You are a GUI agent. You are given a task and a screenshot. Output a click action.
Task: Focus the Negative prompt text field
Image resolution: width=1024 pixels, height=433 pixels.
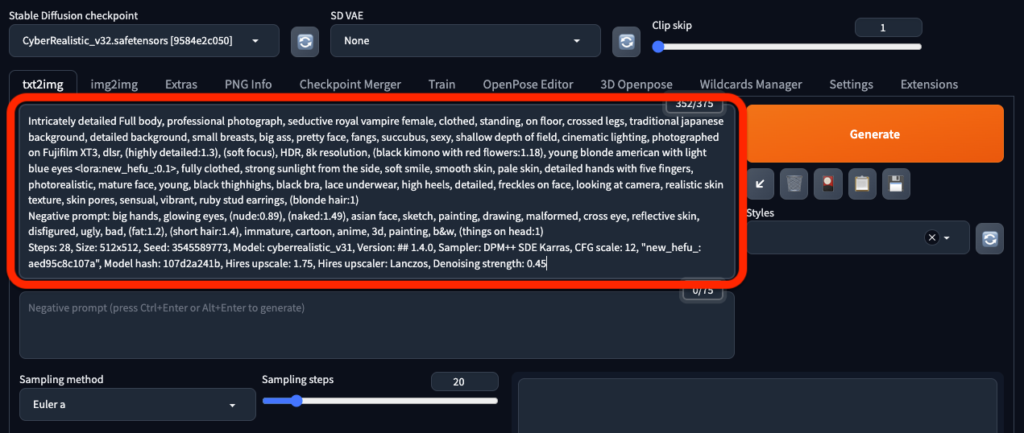pyautogui.click(x=377, y=325)
